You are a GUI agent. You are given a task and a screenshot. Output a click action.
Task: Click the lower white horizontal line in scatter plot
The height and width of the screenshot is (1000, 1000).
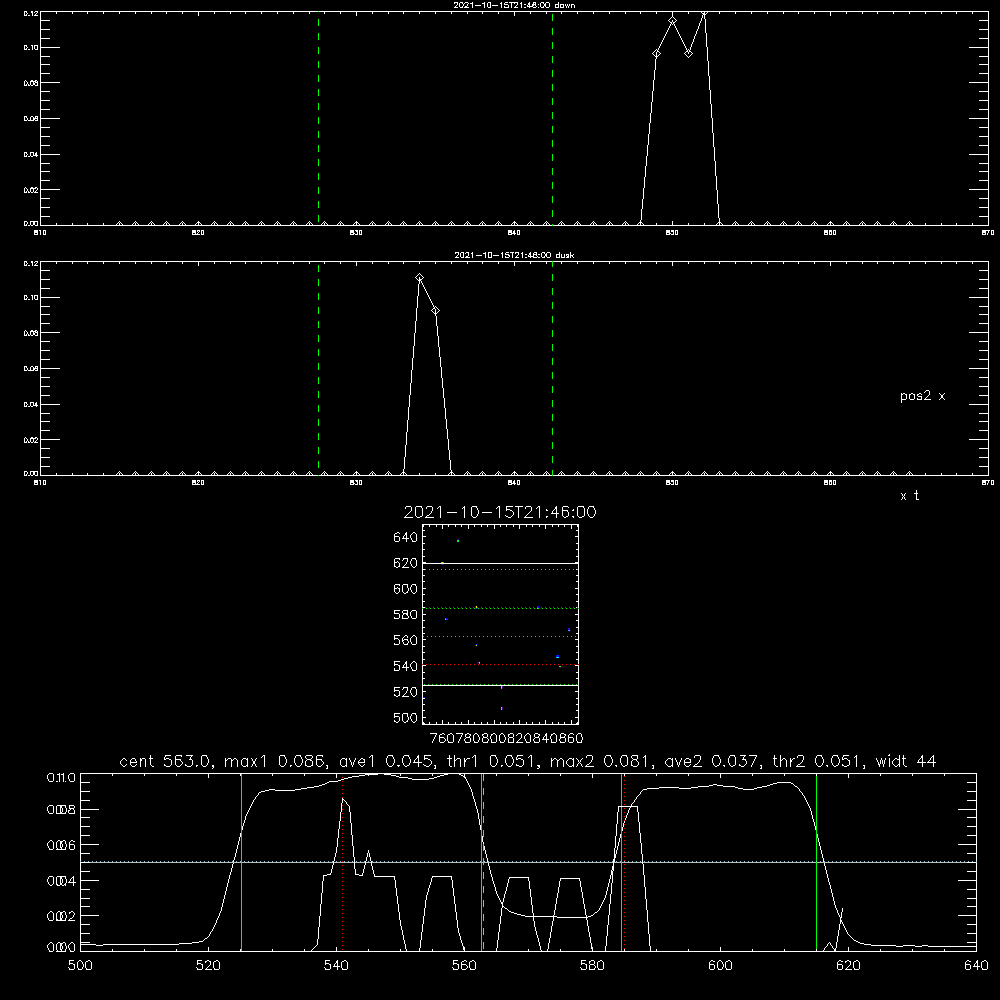point(500,685)
